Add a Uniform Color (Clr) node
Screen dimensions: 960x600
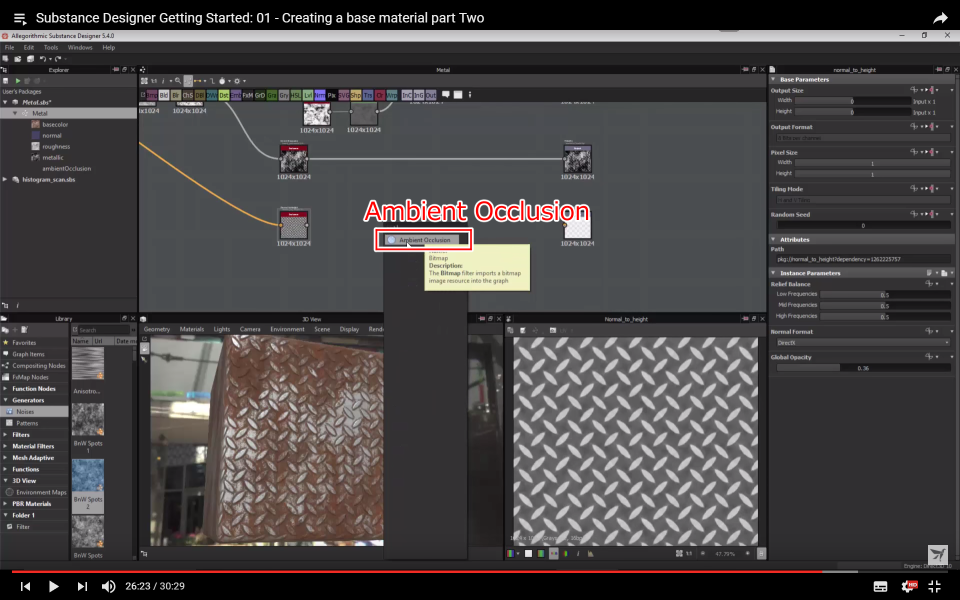(x=380, y=95)
